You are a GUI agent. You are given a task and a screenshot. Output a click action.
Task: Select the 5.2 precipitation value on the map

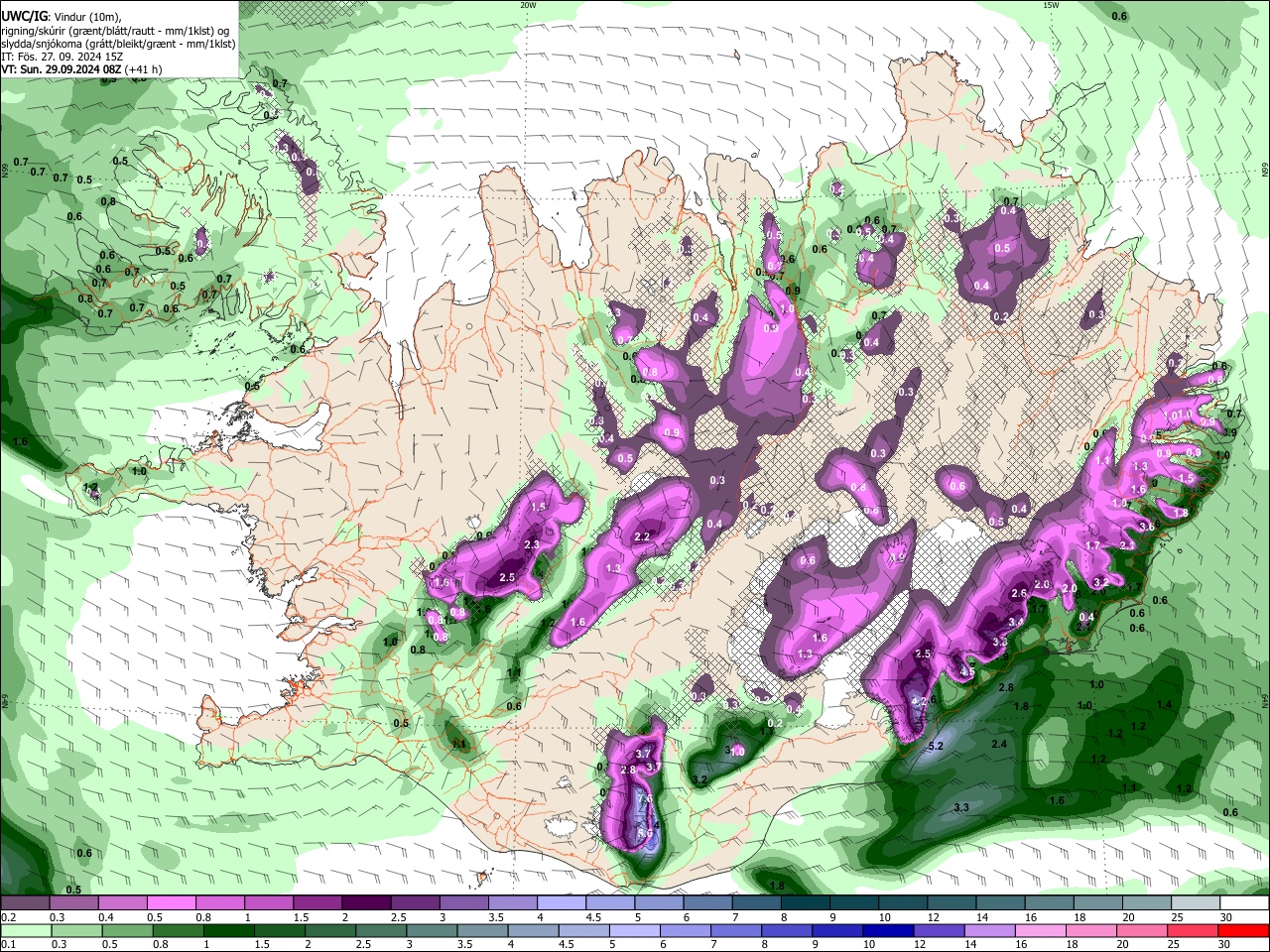[x=935, y=746]
